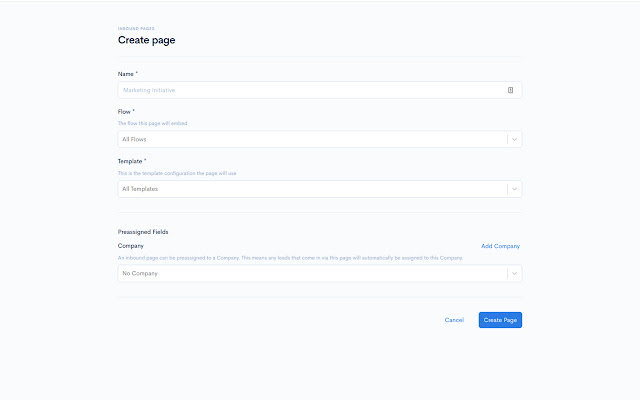Screen dimensions: 640x400
Task: Click the Template field label
Action: click(132, 161)
